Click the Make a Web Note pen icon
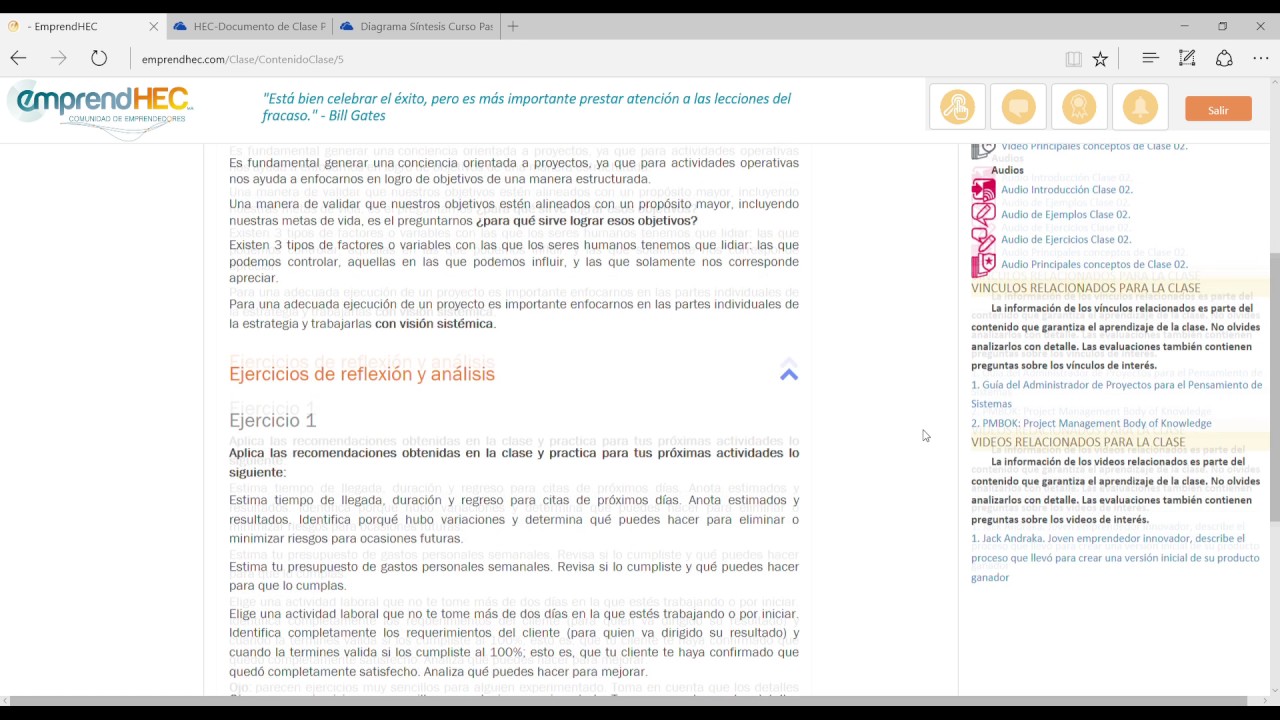The width and height of the screenshot is (1280, 720). click(1187, 58)
